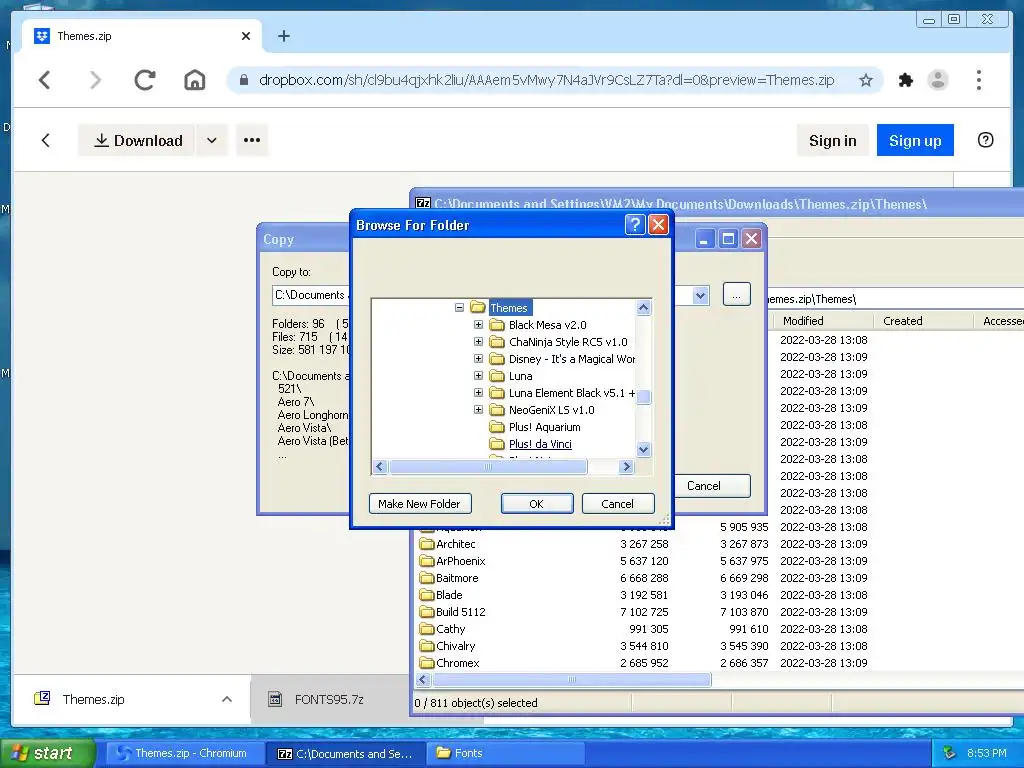Switch to the Fonts taskbar window
Image resolution: width=1024 pixels, height=768 pixels.
click(x=505, y=753)
